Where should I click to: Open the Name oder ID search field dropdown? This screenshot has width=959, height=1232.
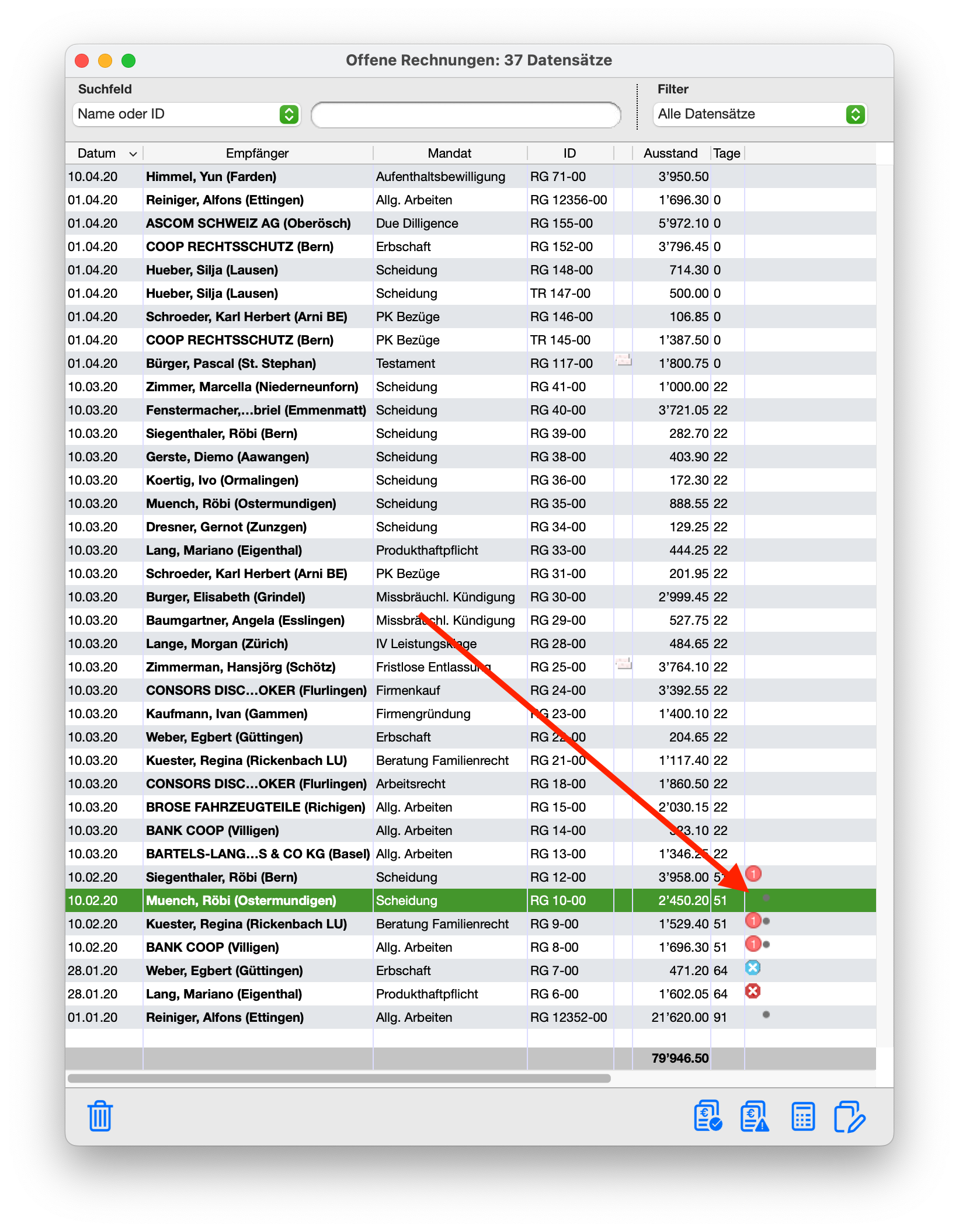pyautogui.click(x=187, y=114)
